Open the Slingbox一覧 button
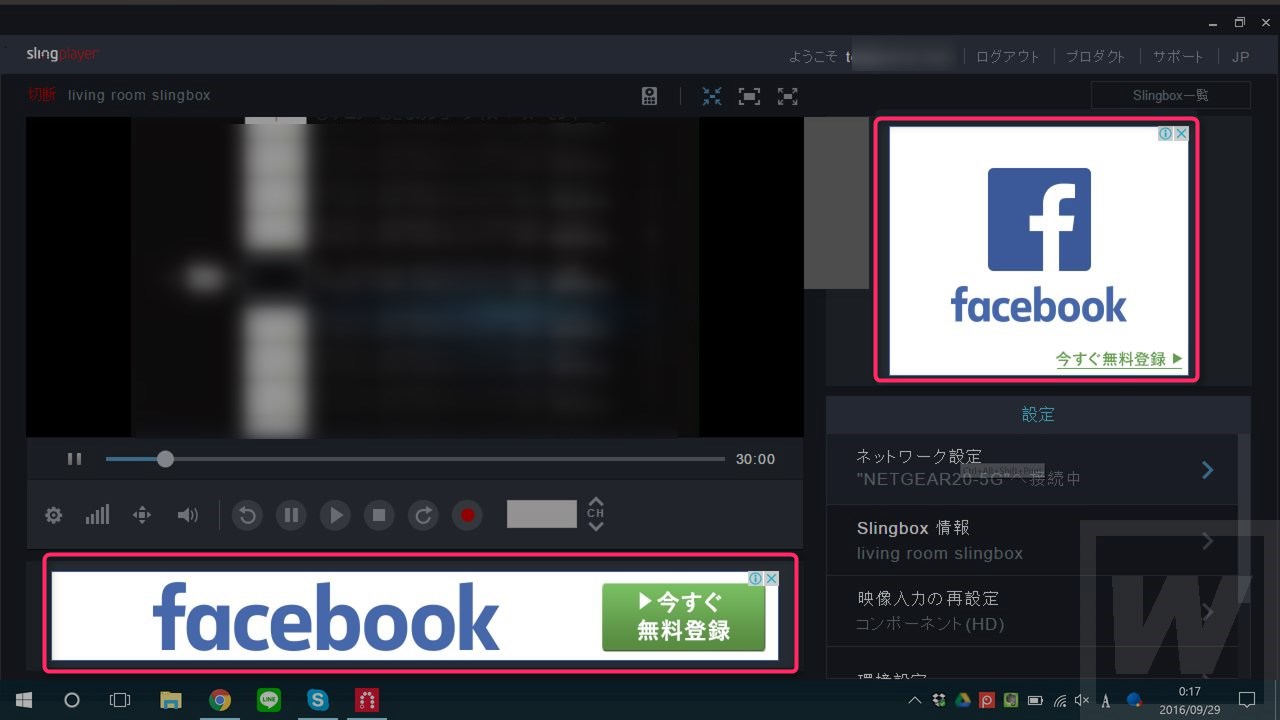 point(1171,95)
